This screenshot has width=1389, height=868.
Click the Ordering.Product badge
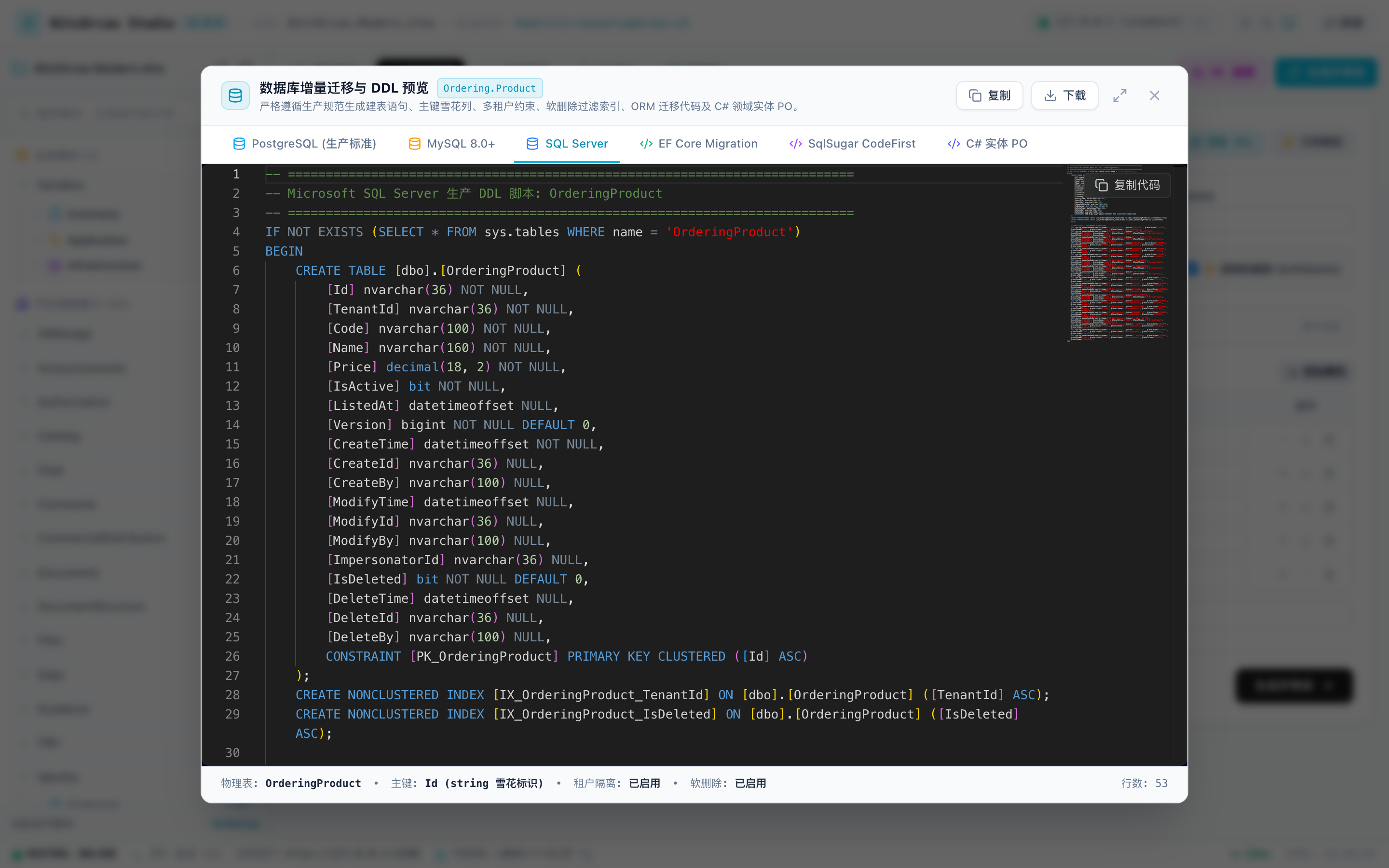coord(490,88)
